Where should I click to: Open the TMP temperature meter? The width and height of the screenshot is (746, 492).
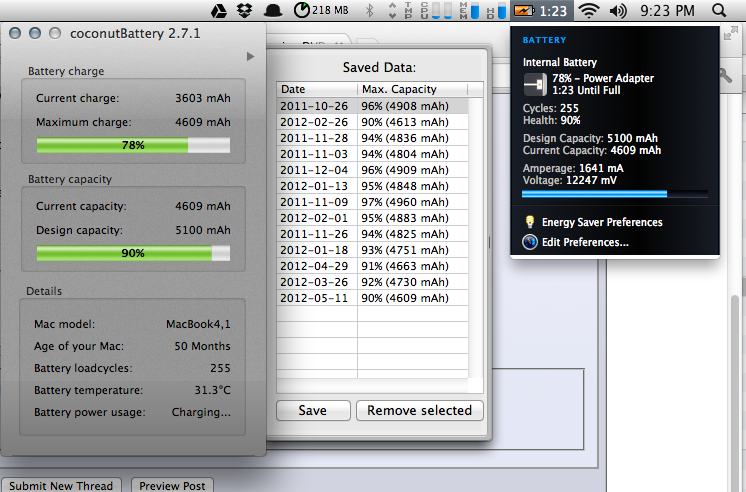[408, 10]
